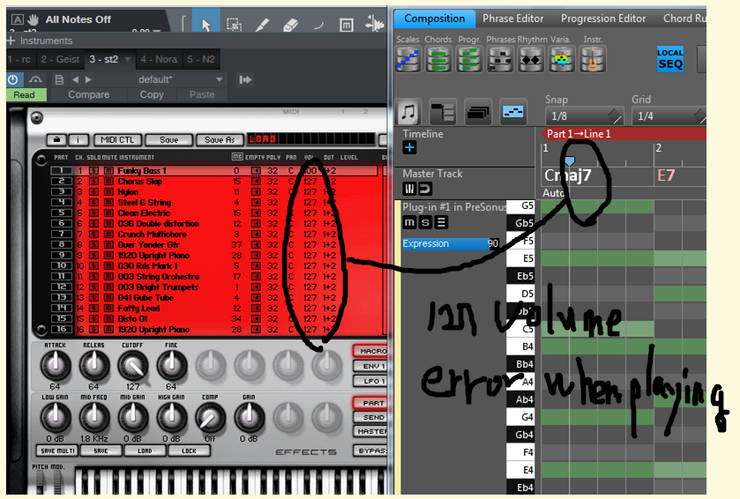Select the range selection tool

pyautogui.click(x=234, y=25)
